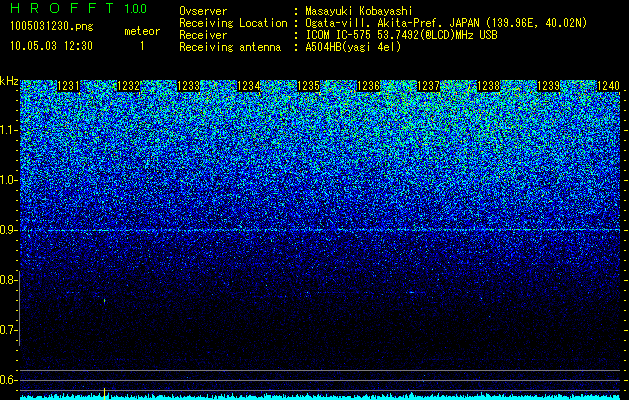Click the bright meteor echo spot near 1232
The height and width of the screenshot is (400, 629).
tap(105, 300)
